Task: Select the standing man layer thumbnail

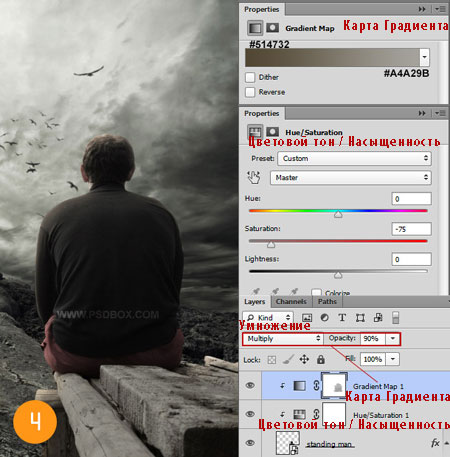Action: coord(288,443)
